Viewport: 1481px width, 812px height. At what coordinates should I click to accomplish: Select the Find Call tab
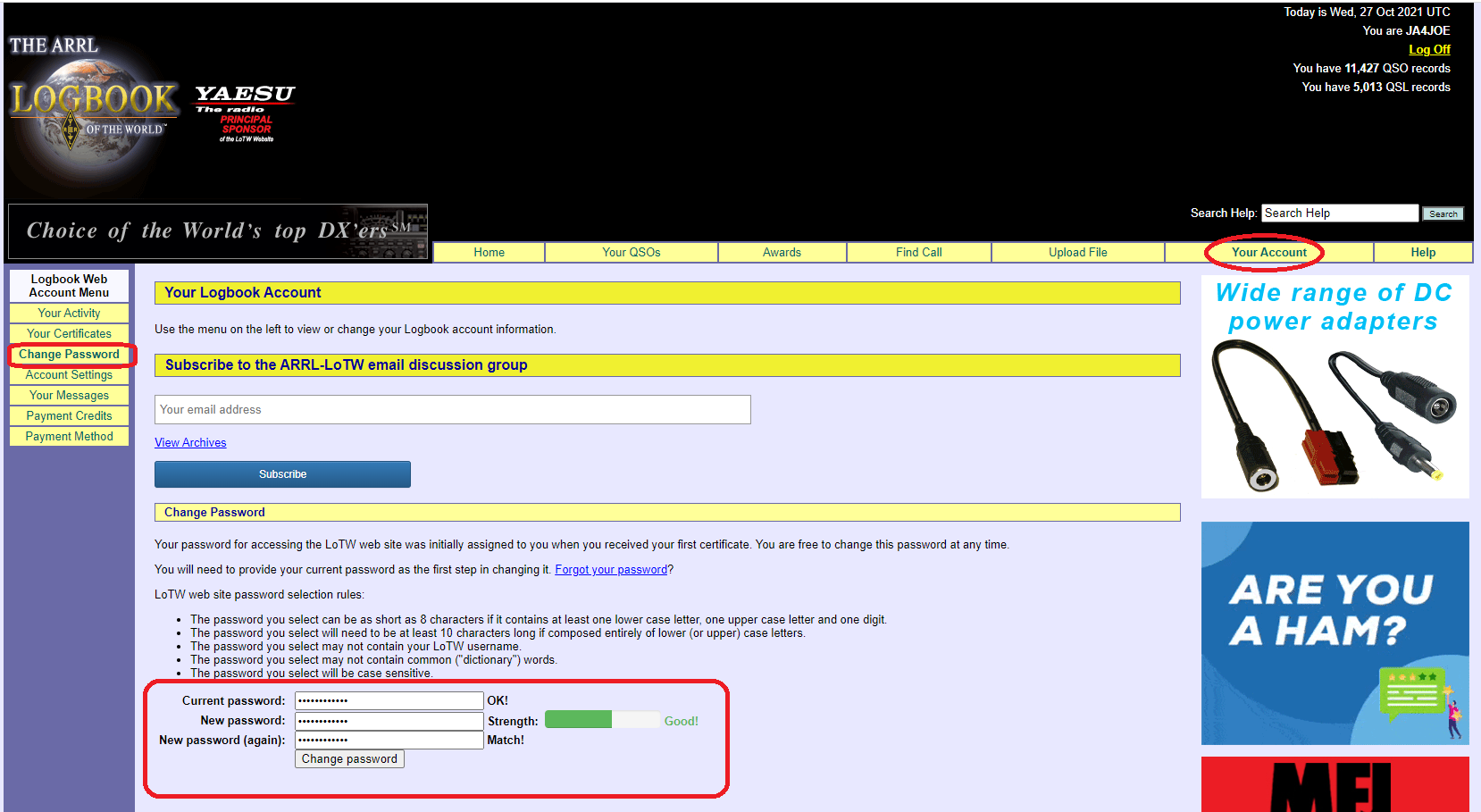pyautogui.click(x=919, y=253)
